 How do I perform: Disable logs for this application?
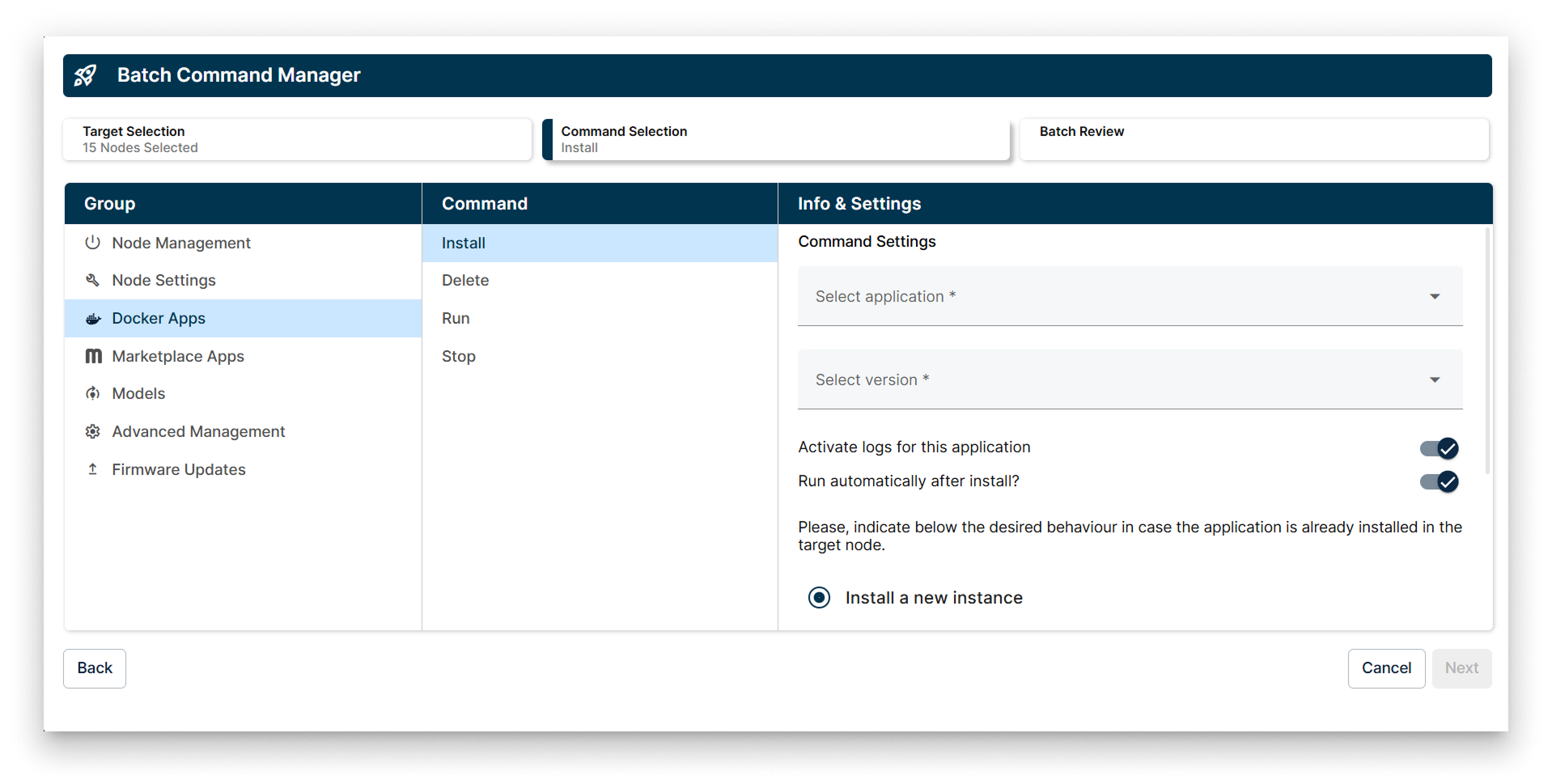(1438, 448)
